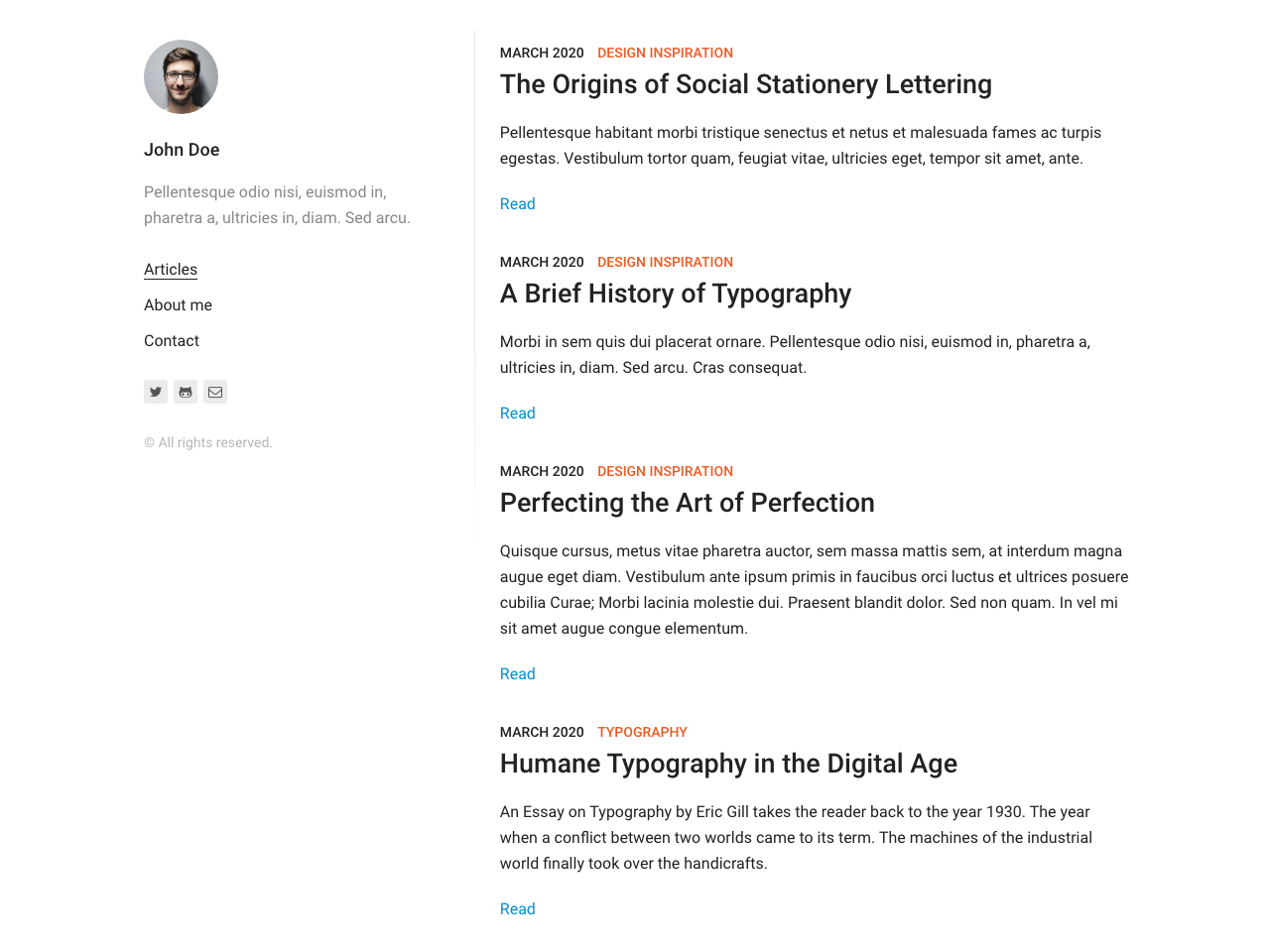Open "Humane Typography in the Digital Age" title

(728, 764)
